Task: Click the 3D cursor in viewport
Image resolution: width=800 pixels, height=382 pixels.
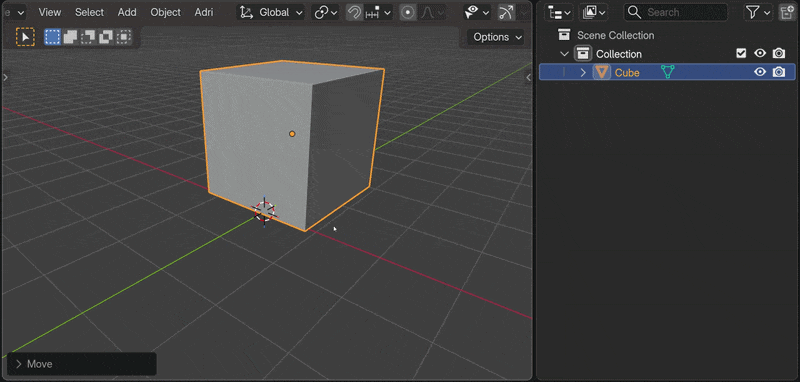Action: (264, 211)
